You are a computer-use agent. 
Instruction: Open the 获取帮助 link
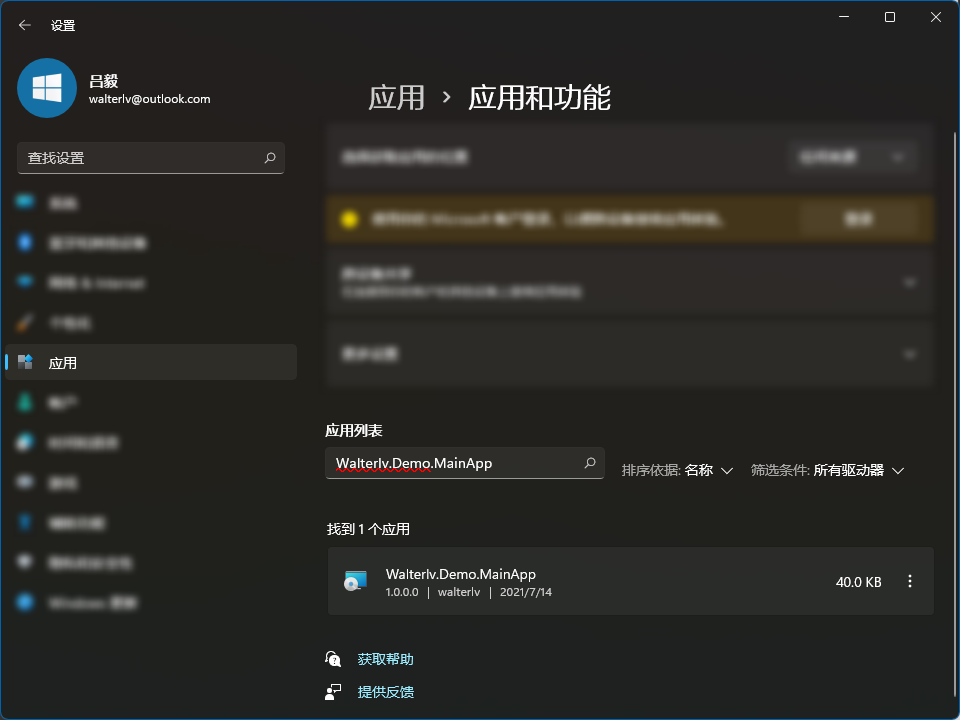(x=385, y=659)
